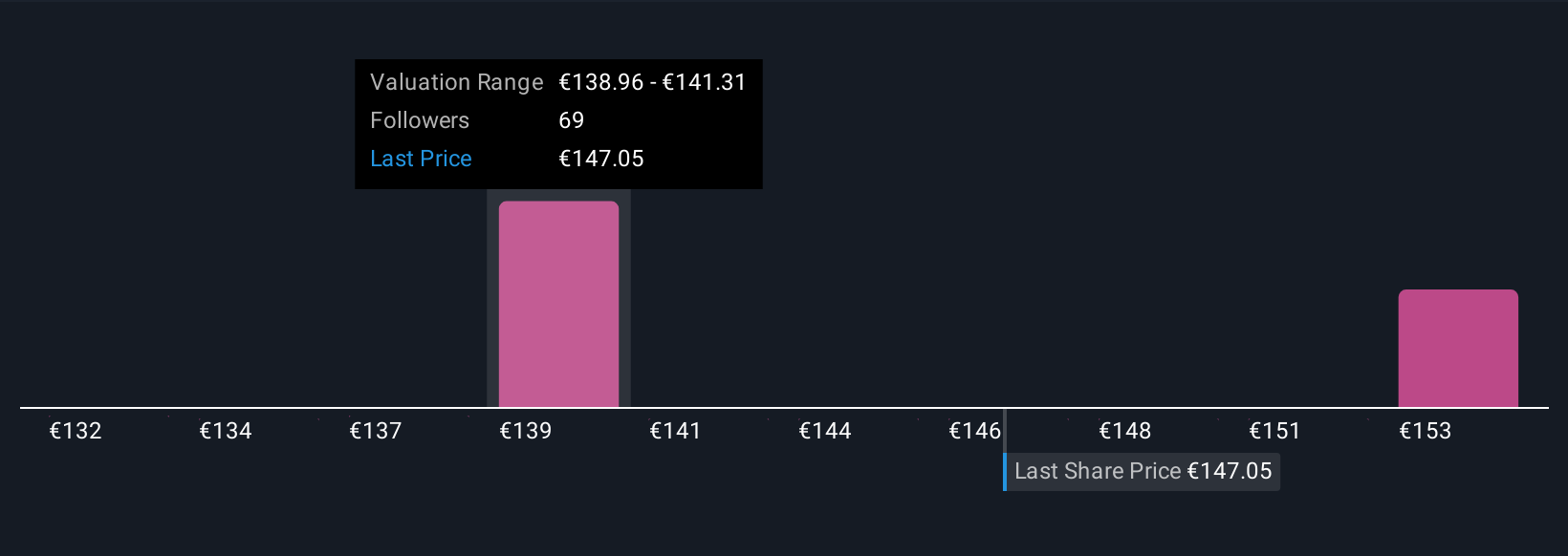Click the €141 axis label

tap(675, 431)
